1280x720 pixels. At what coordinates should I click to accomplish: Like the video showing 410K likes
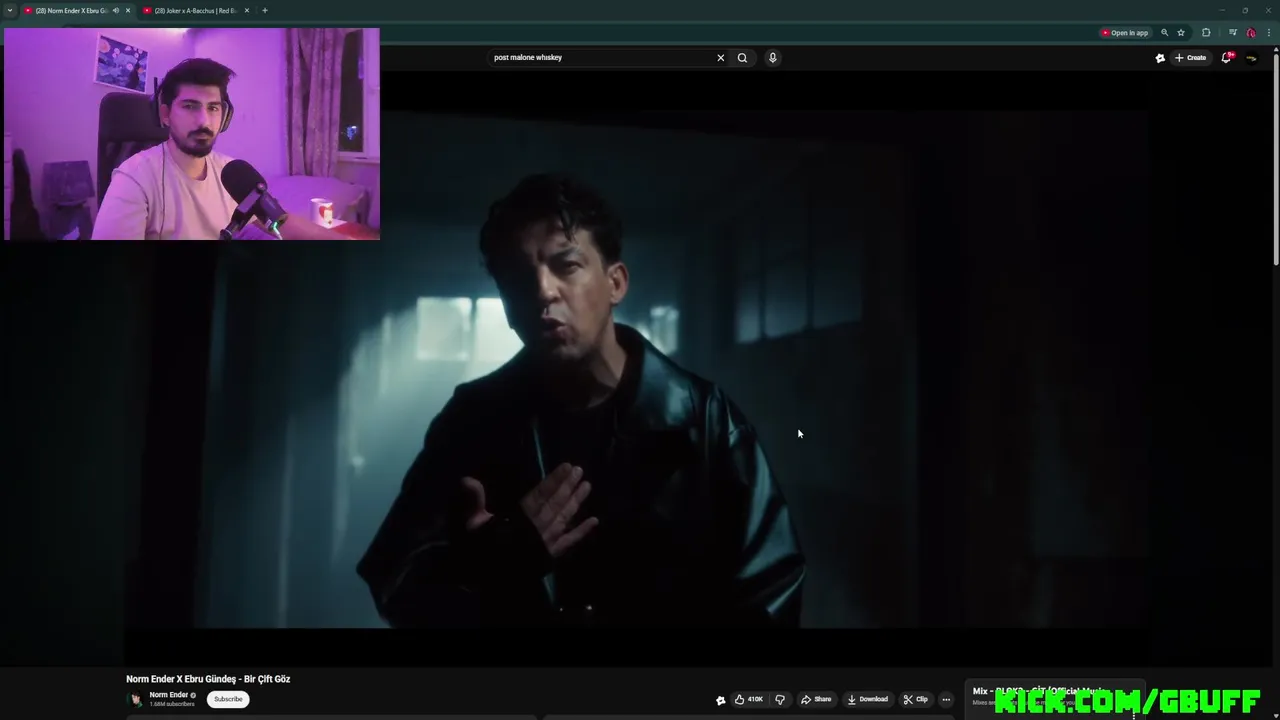pos(749,700)
